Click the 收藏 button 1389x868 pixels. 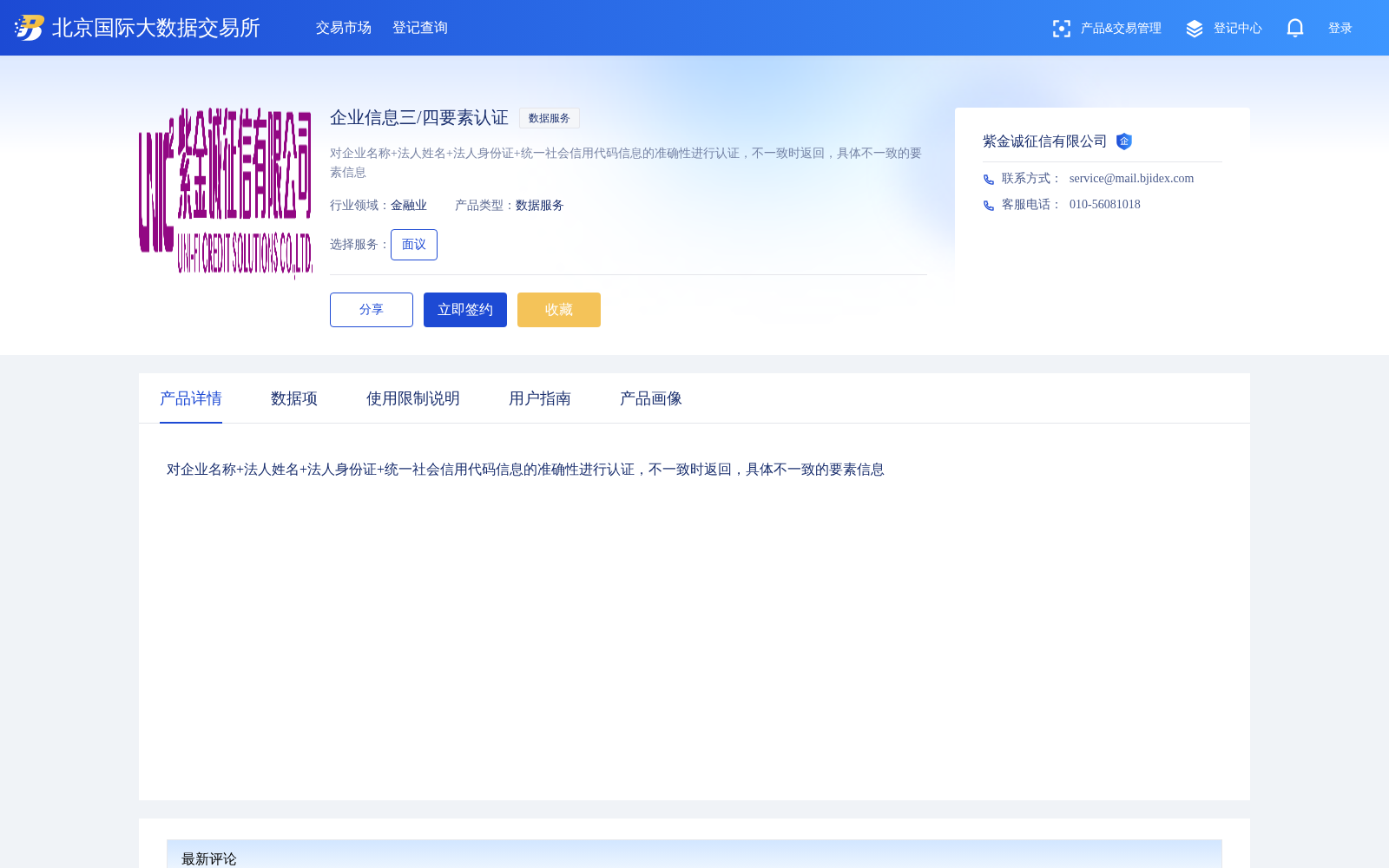559,310
